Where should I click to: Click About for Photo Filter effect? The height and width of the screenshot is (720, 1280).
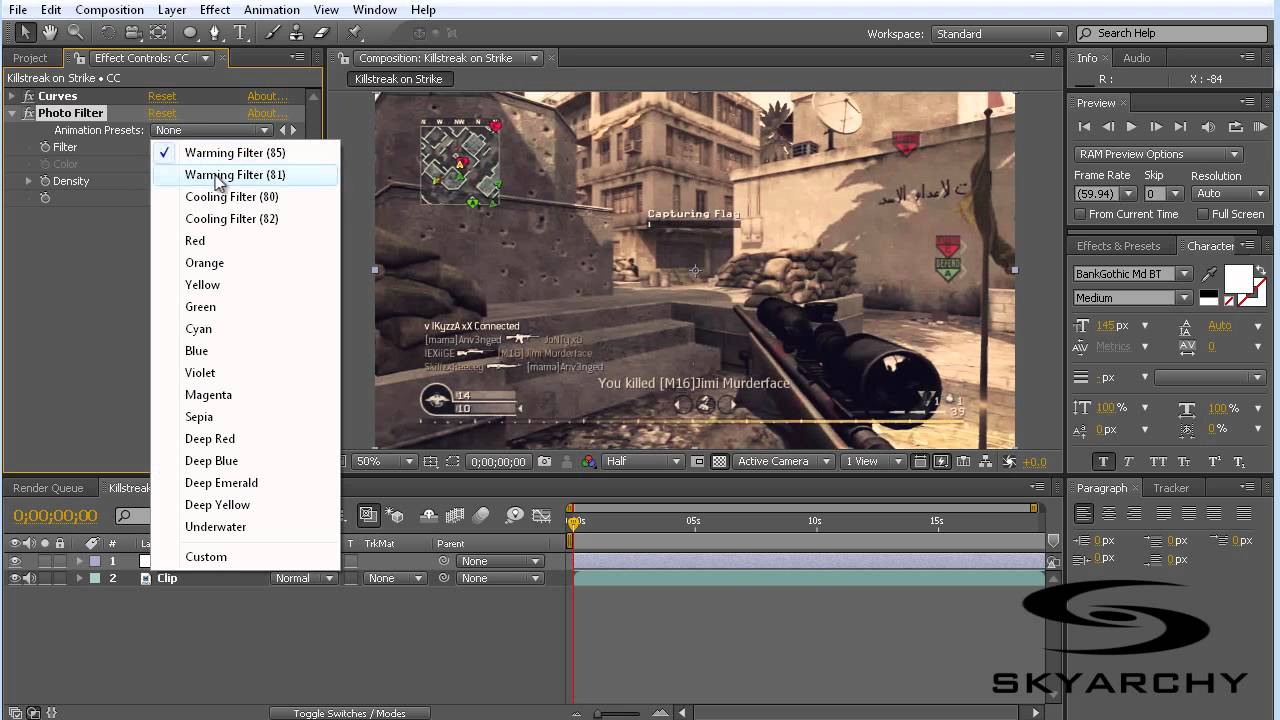pyautogui.click(x=266, y=113)
